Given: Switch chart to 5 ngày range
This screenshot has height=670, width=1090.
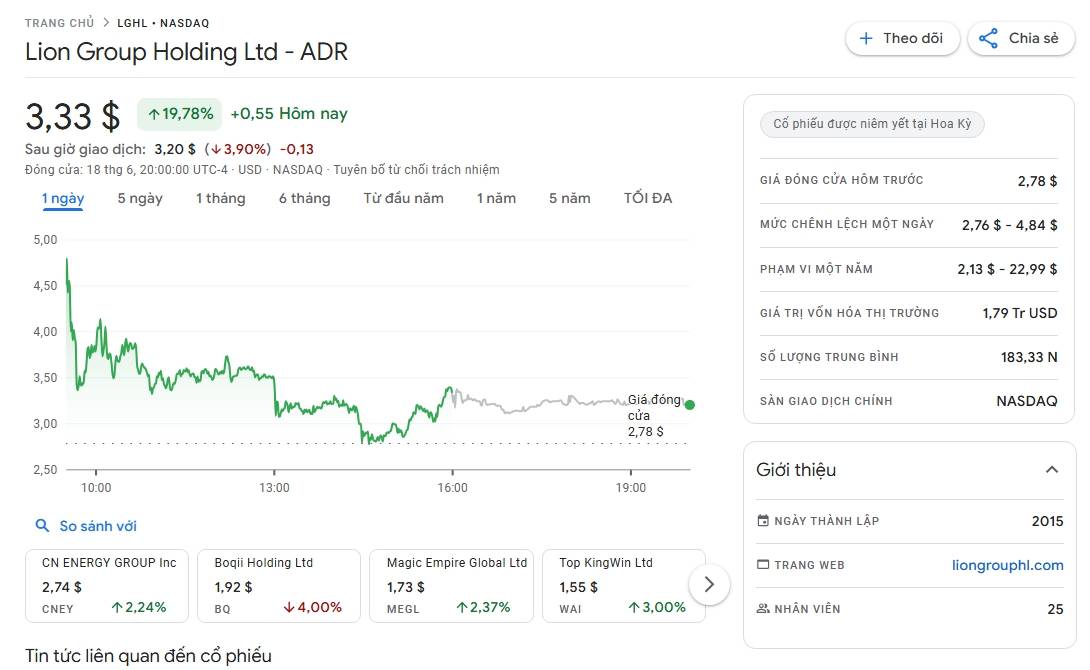Looking at the screenshot, I should (x=140, y=198).
